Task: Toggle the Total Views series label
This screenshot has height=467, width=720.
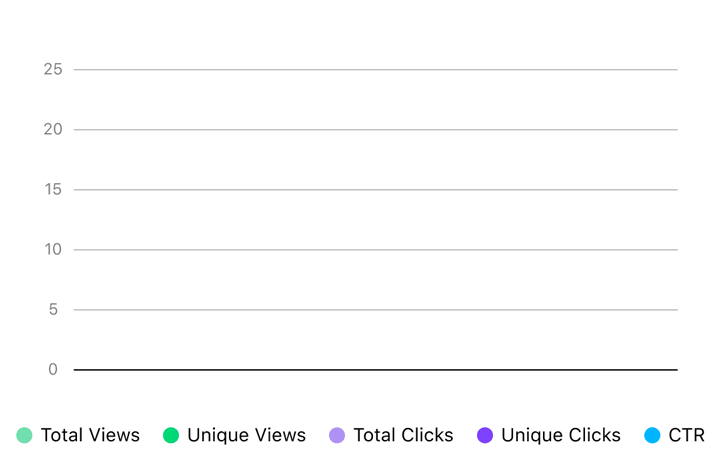Action: 90,435
